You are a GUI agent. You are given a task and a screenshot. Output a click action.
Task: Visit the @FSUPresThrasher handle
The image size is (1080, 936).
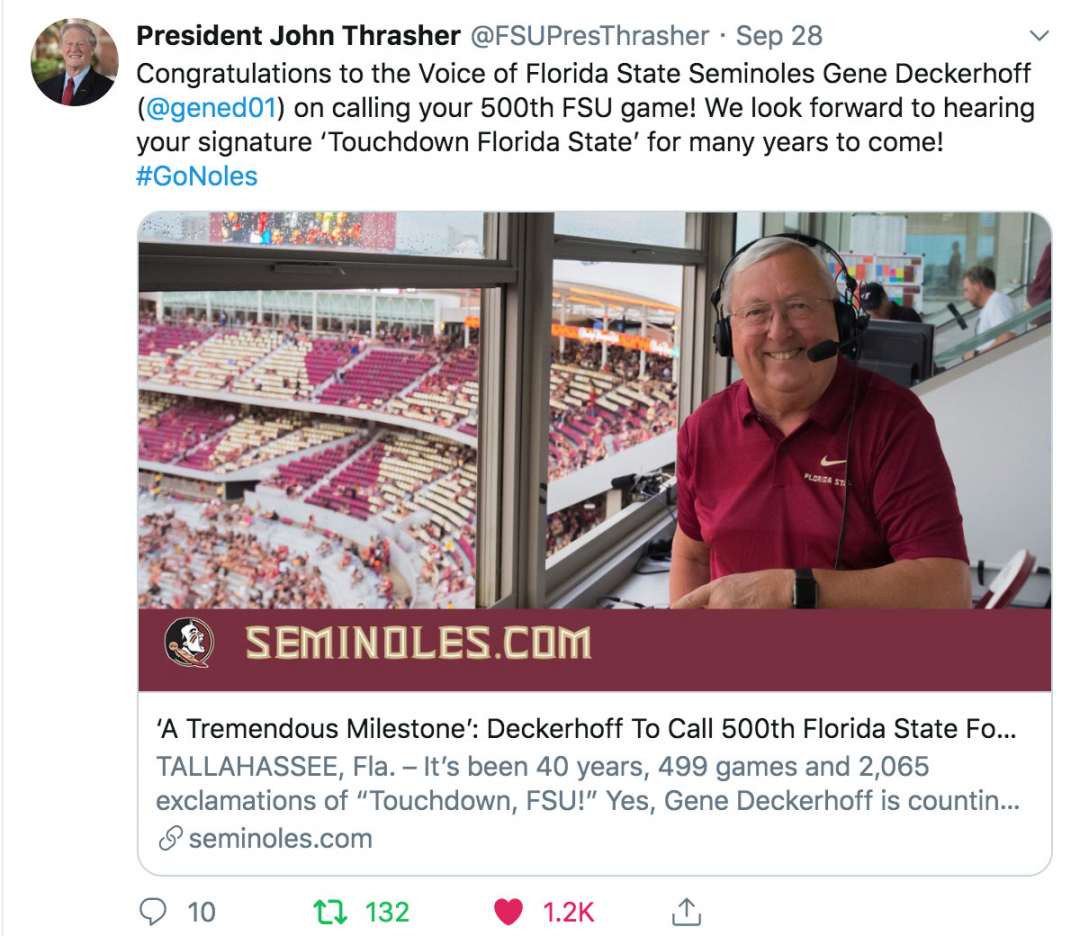point(589,36)
